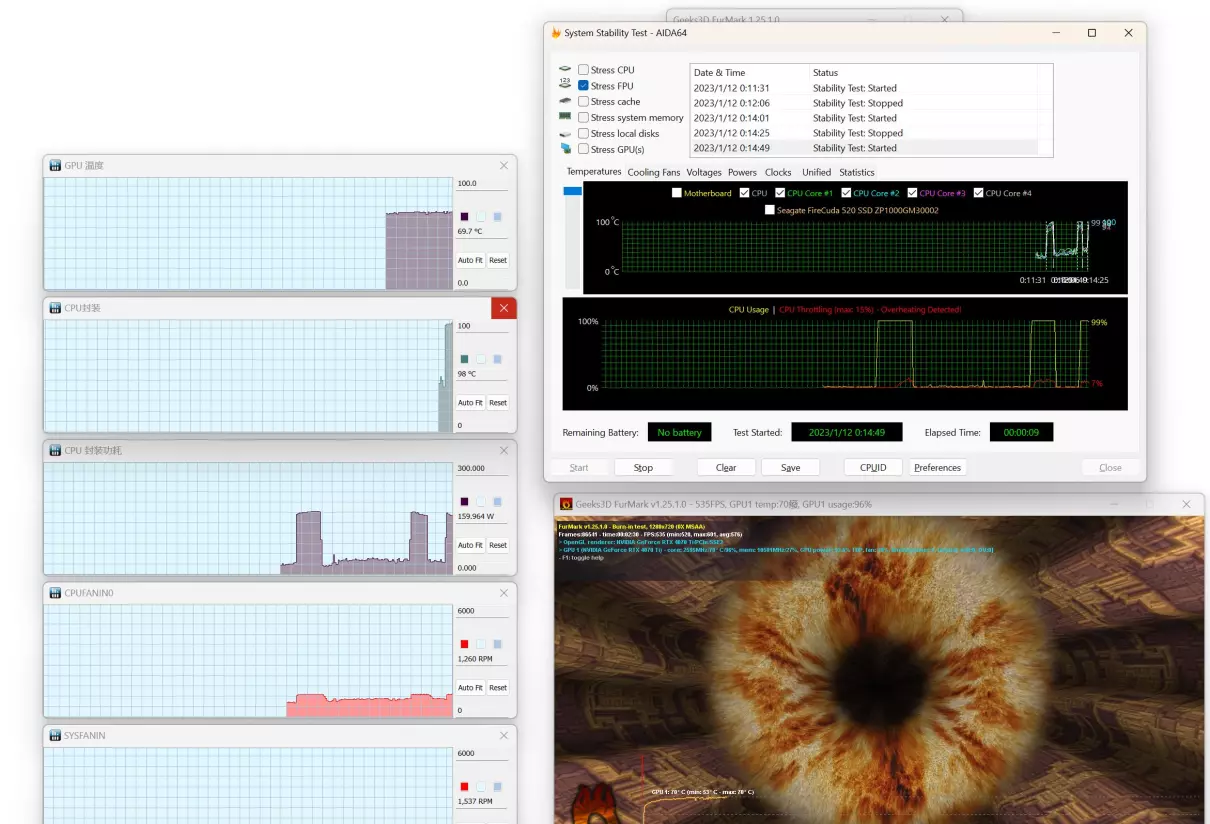Enable the Stress system memory checkbox

point(583,118)
